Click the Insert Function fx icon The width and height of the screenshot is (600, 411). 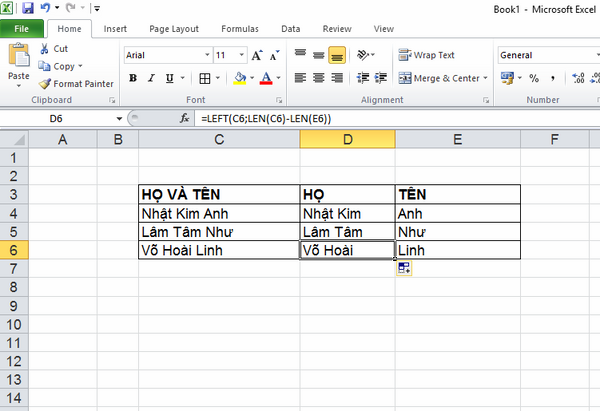click(184, 118)
